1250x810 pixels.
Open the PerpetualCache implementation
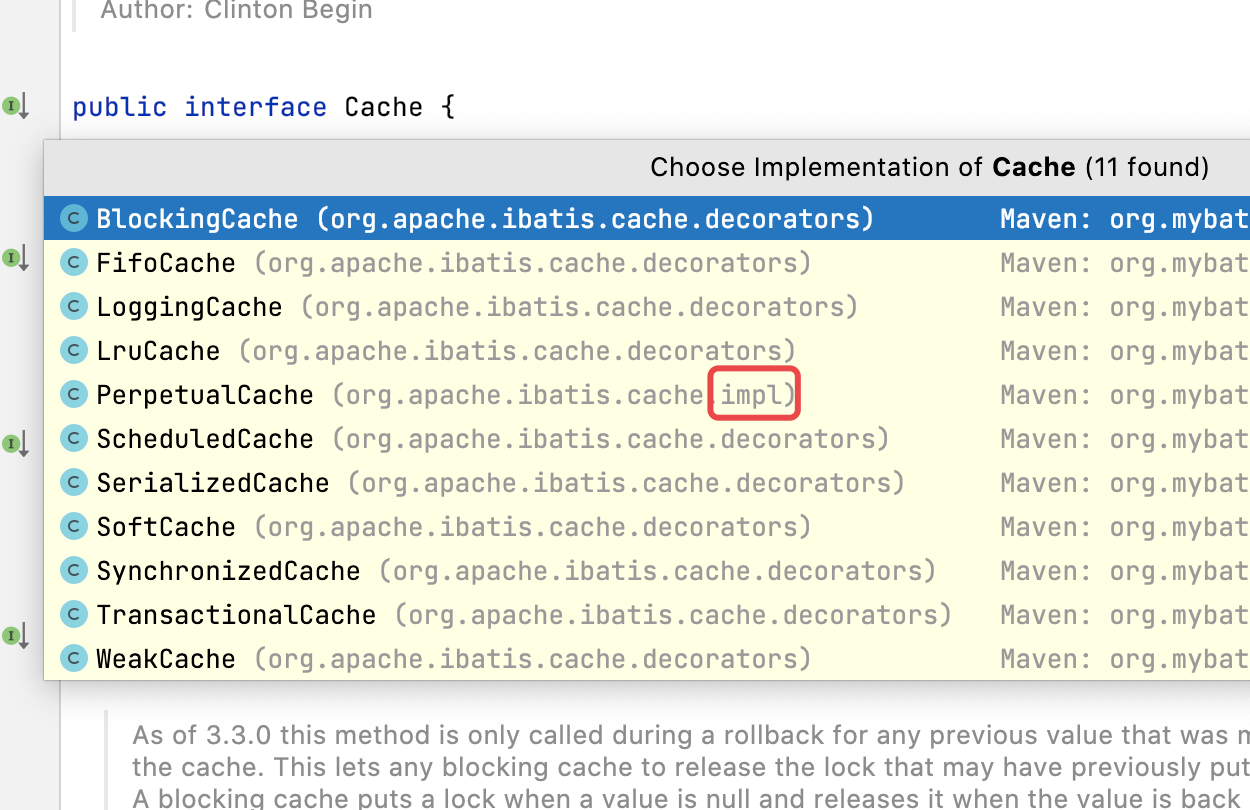pos(204,395)
